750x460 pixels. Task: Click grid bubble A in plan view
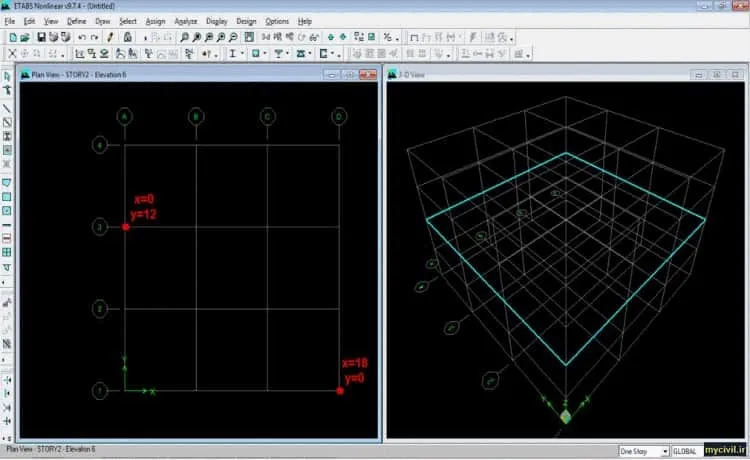click(124, 116)
